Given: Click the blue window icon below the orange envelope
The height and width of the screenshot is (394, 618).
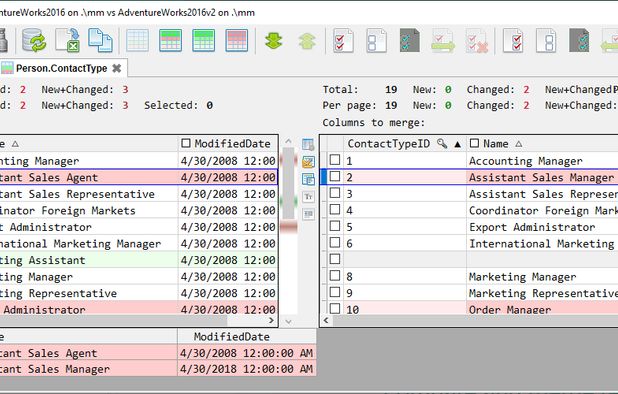Looking at the screenshot, I should click(308, 179).
